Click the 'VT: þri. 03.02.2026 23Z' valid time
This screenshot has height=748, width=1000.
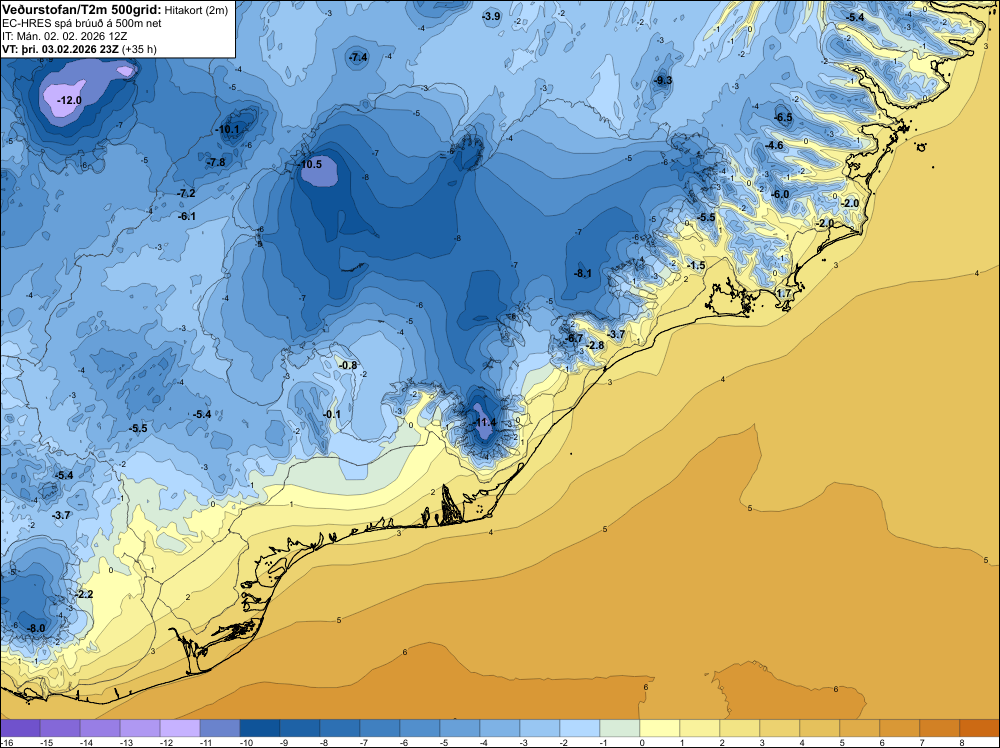click(x=60, y=49)
